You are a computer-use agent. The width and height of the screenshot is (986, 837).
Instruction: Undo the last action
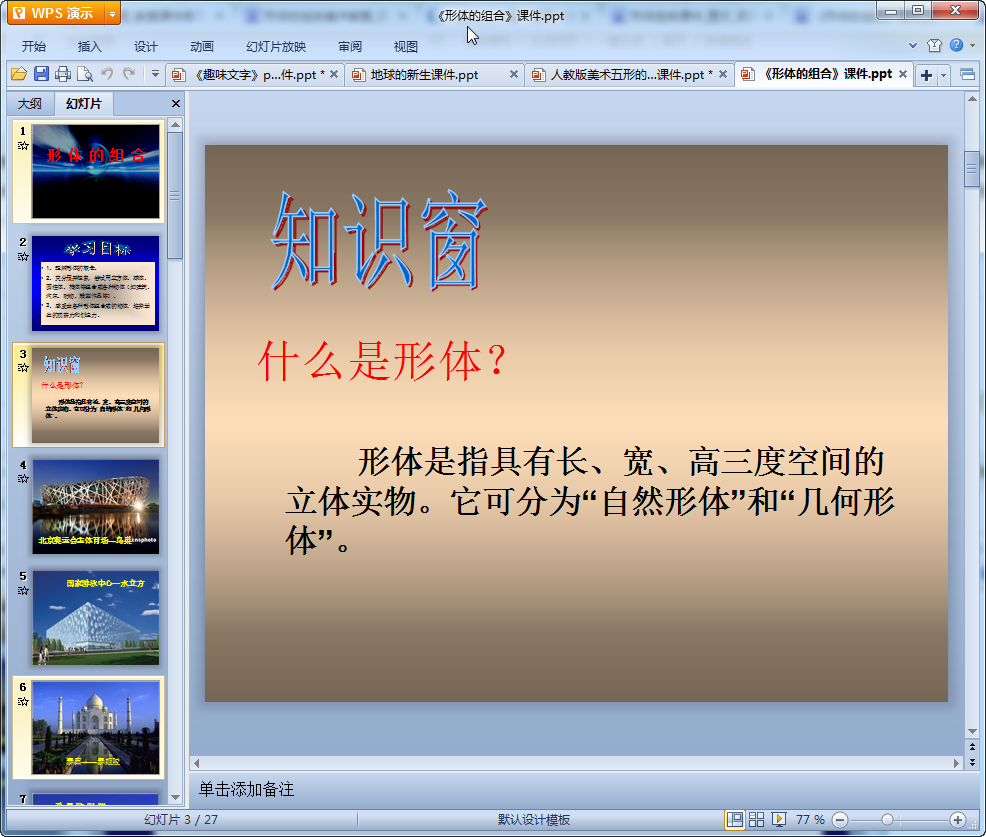[108, 74]
